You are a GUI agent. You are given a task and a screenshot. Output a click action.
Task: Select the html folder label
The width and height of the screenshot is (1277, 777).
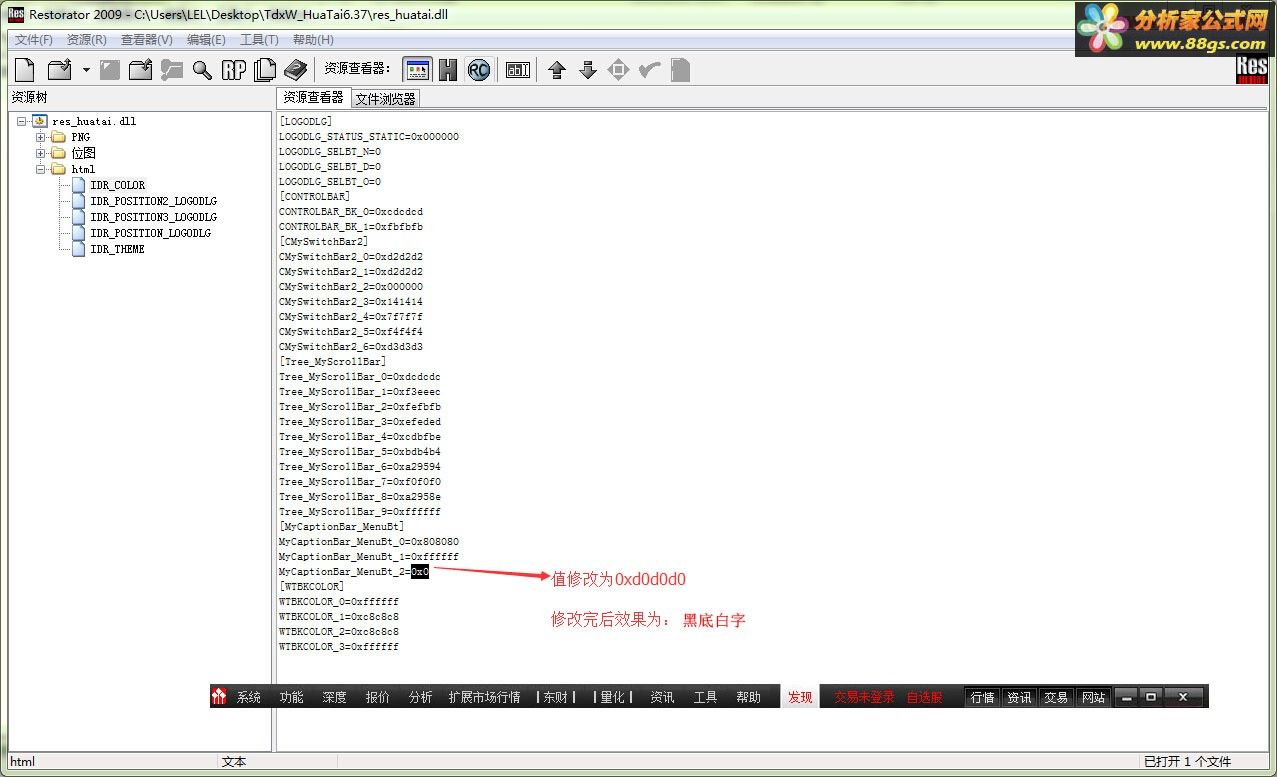tap(83, 169)
